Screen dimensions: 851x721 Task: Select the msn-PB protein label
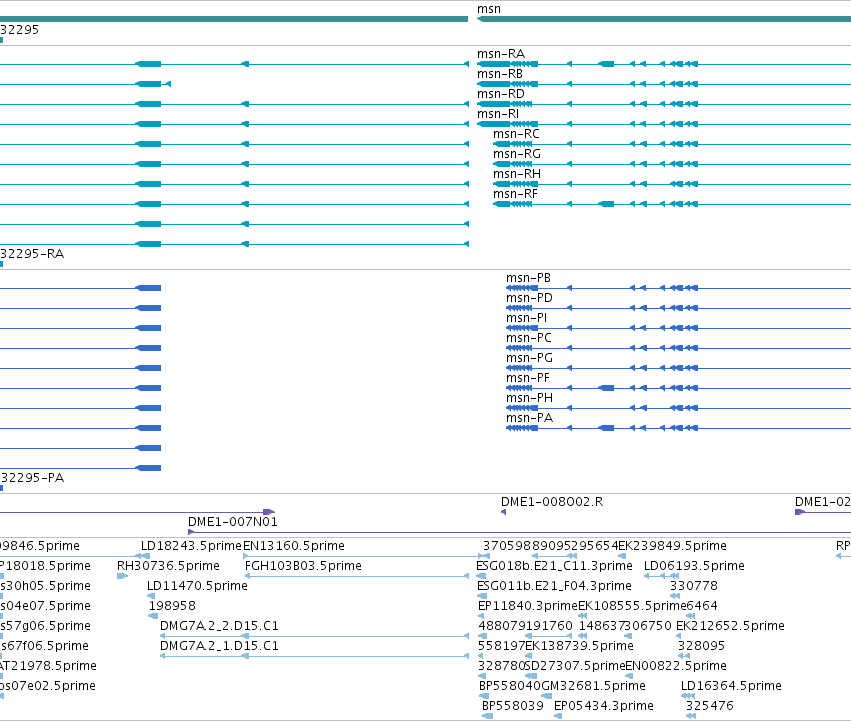[528, 278]
